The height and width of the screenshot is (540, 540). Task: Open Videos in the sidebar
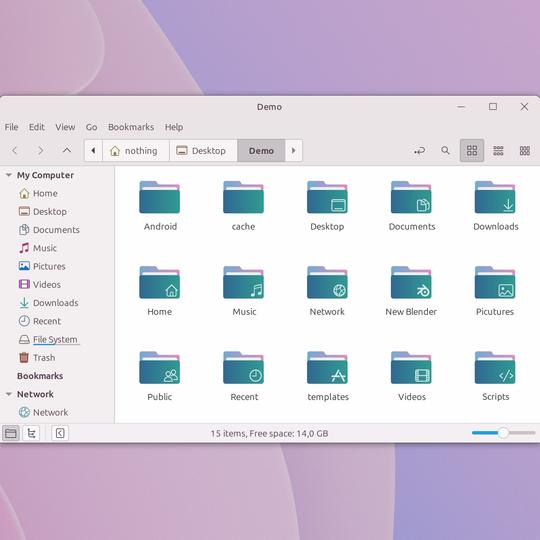40,284
